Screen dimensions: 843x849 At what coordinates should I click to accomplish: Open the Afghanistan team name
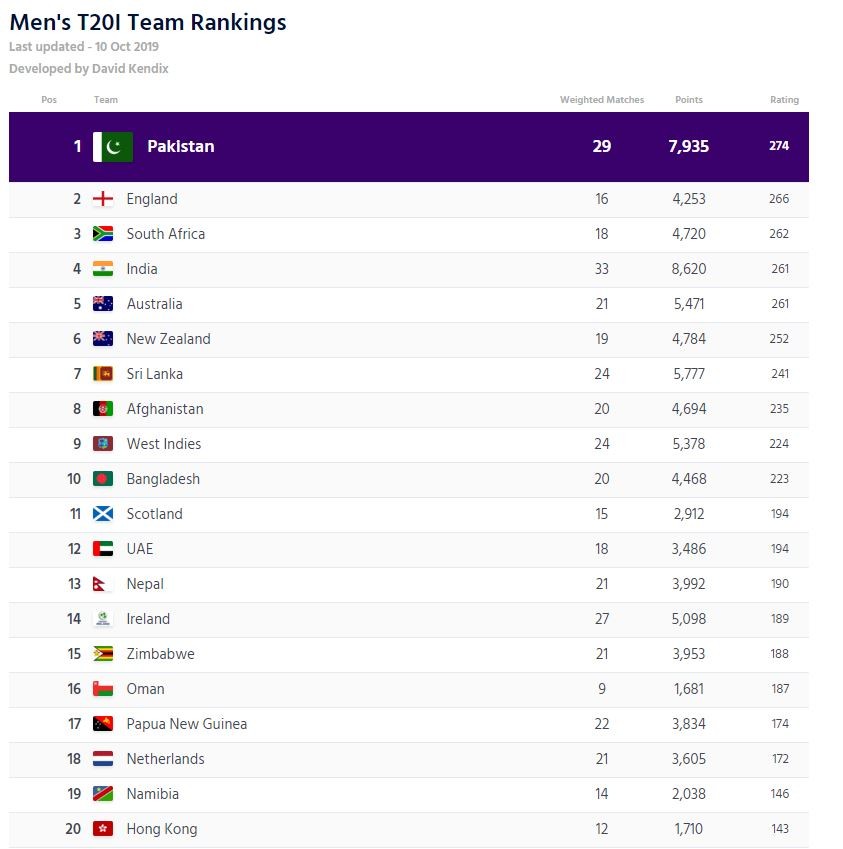pos(165,409)
